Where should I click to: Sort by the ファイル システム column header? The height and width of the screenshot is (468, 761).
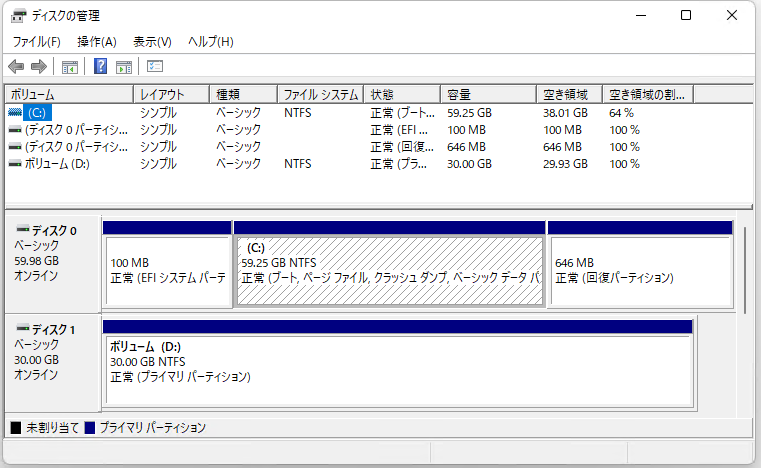click(321, 94)
